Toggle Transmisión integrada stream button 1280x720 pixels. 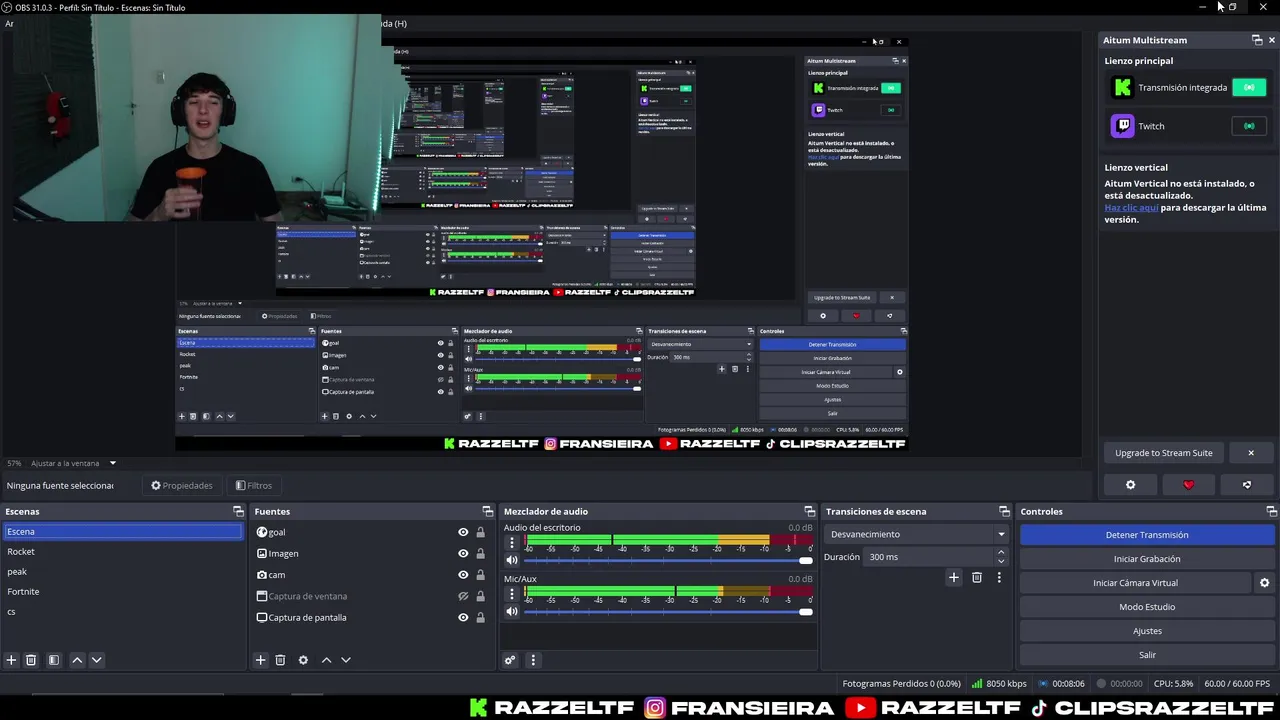(x=1249, y=88)
